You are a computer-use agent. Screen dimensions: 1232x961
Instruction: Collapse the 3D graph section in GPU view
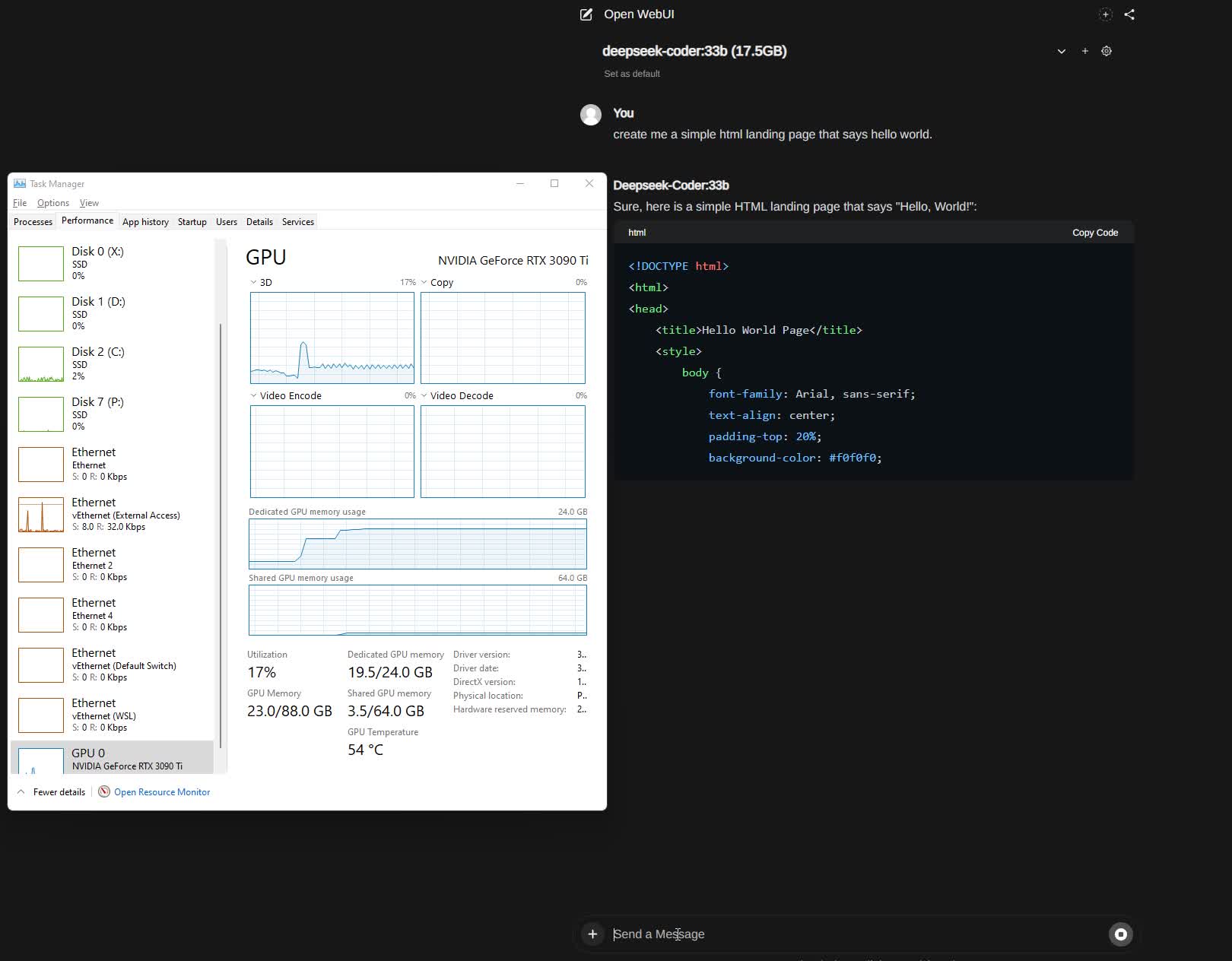click(253, 281)
